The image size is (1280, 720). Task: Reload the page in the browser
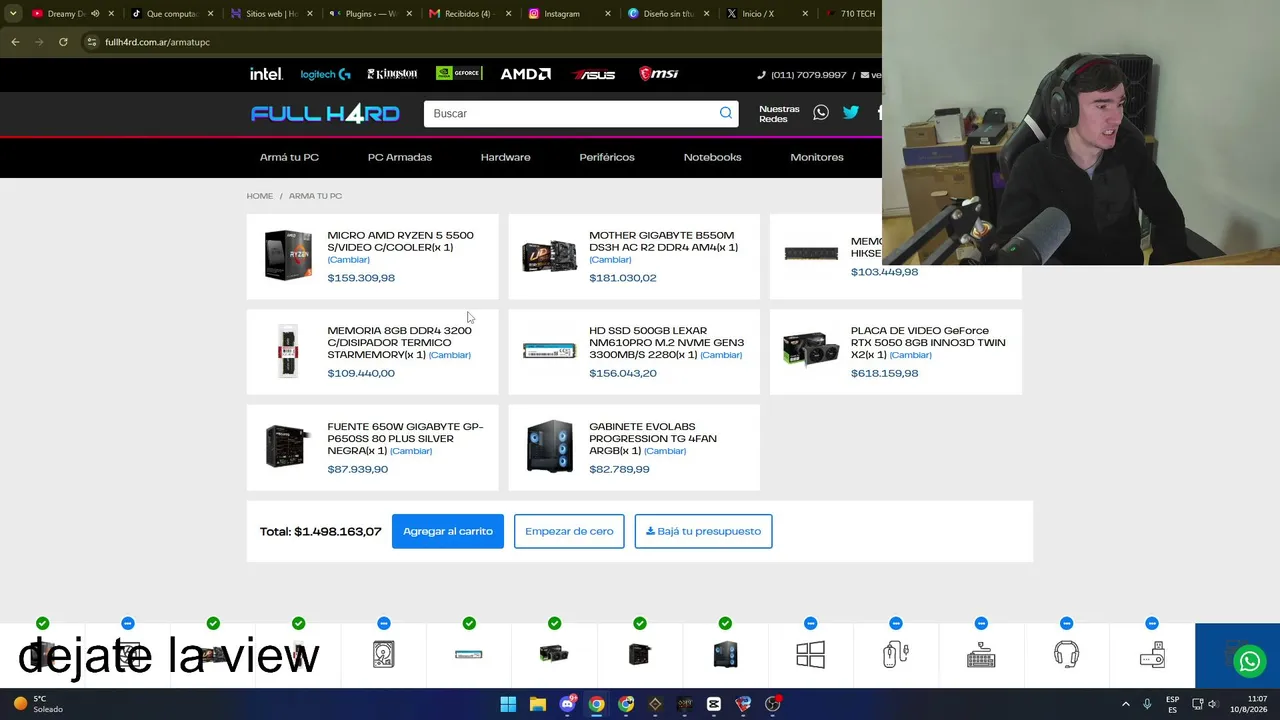tap(63, 42)
